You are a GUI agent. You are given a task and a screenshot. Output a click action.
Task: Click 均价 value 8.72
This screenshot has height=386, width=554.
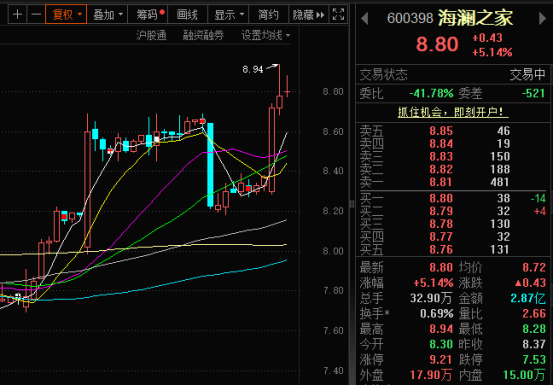(x=534, y=267)
